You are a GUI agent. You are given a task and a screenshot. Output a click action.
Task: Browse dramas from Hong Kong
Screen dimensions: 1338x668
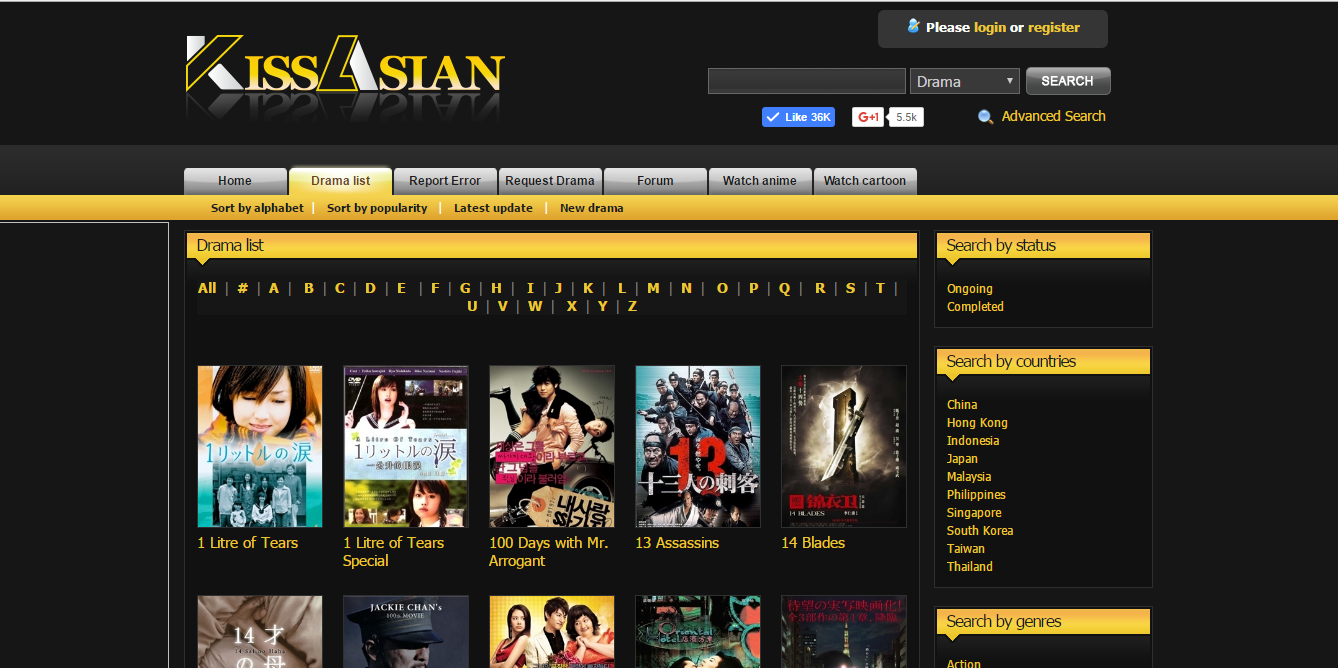(x=977, y=423)
